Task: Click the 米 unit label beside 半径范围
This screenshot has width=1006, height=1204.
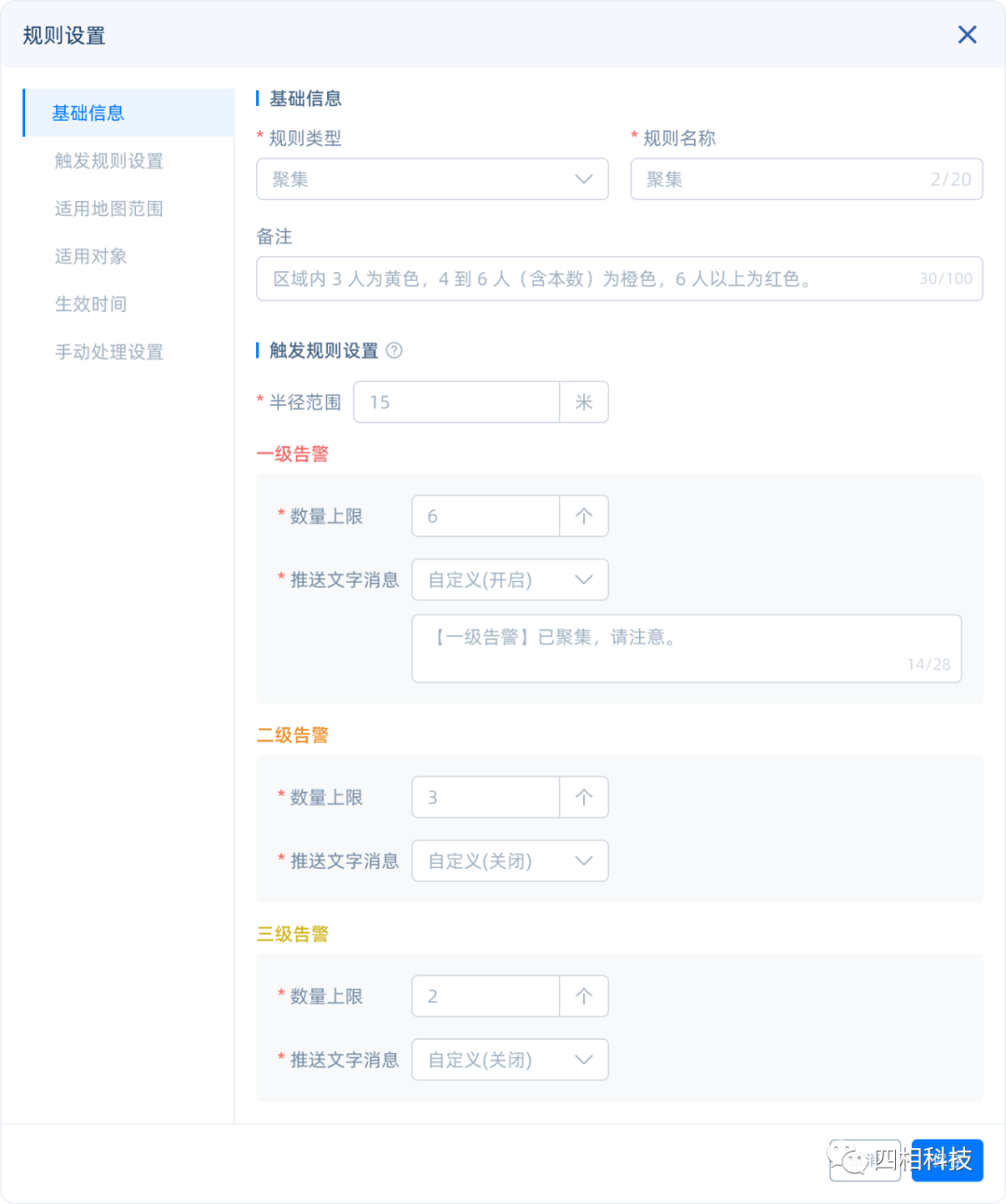Action: 584,401
